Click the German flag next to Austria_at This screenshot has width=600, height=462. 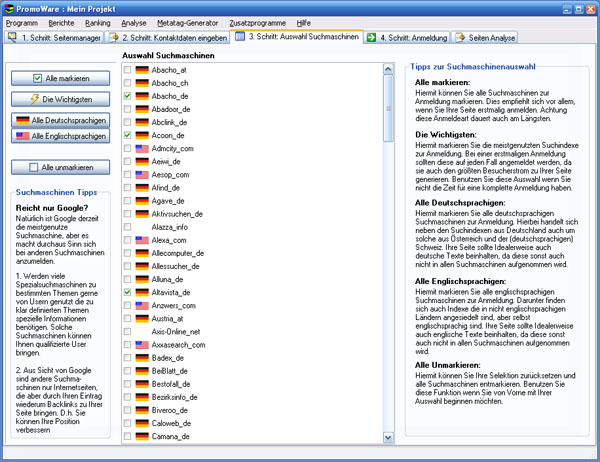pyautogui.click(x=142, y=318)
